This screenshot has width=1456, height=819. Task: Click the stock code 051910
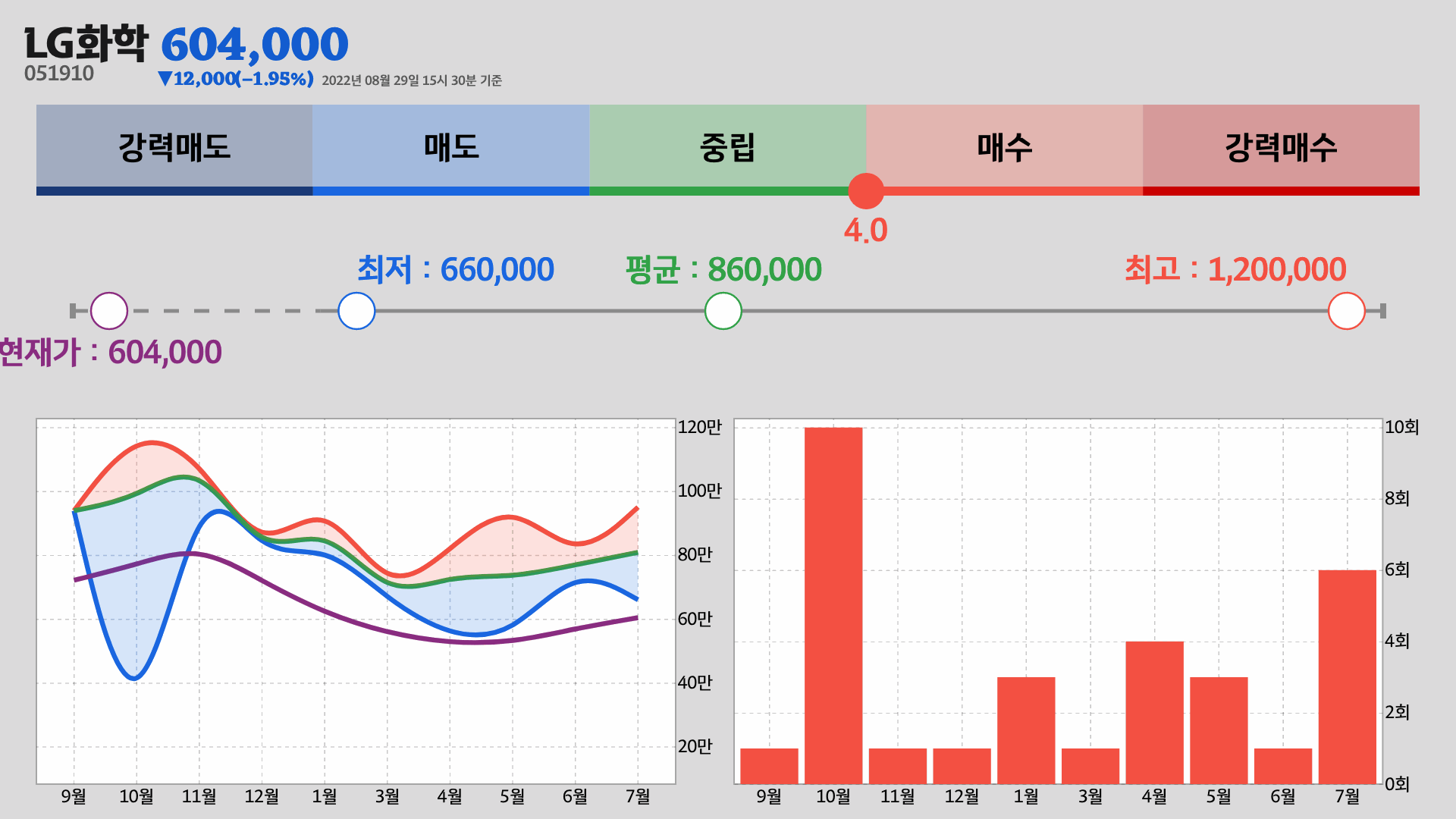coord(59,74)
